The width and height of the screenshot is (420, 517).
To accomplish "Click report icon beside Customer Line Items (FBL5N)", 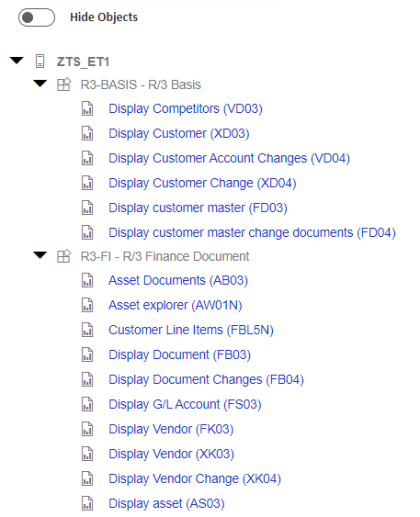I will click(x=87, y=330).
